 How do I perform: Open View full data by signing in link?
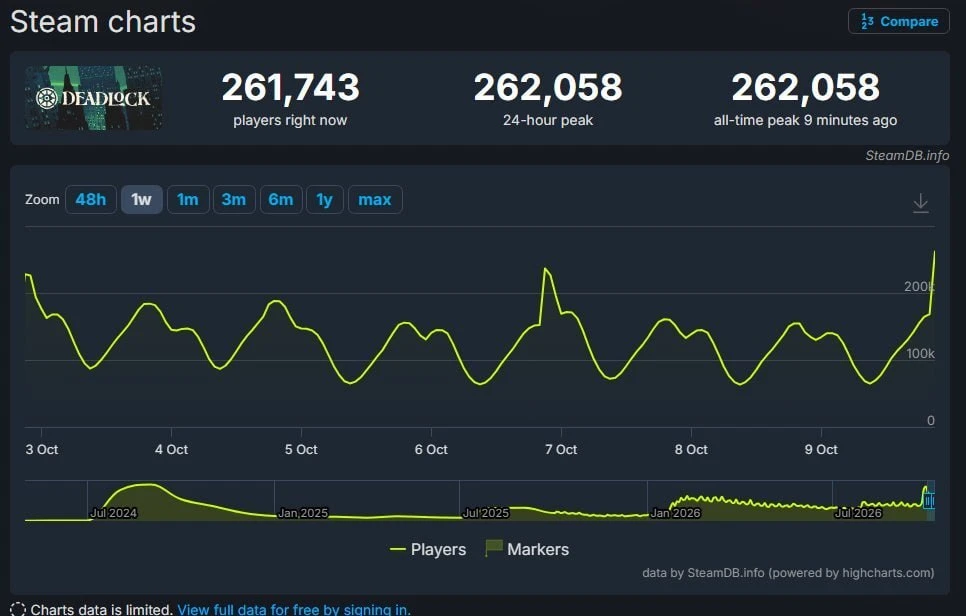pyautogui.click(x=294, y=609)
